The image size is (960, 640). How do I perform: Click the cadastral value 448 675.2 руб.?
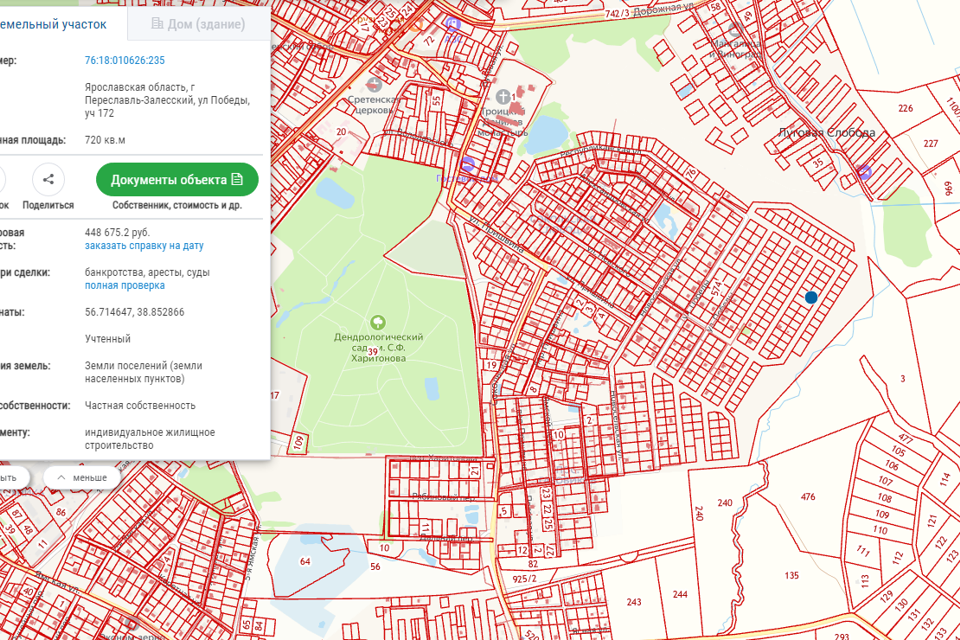point(117,232)
